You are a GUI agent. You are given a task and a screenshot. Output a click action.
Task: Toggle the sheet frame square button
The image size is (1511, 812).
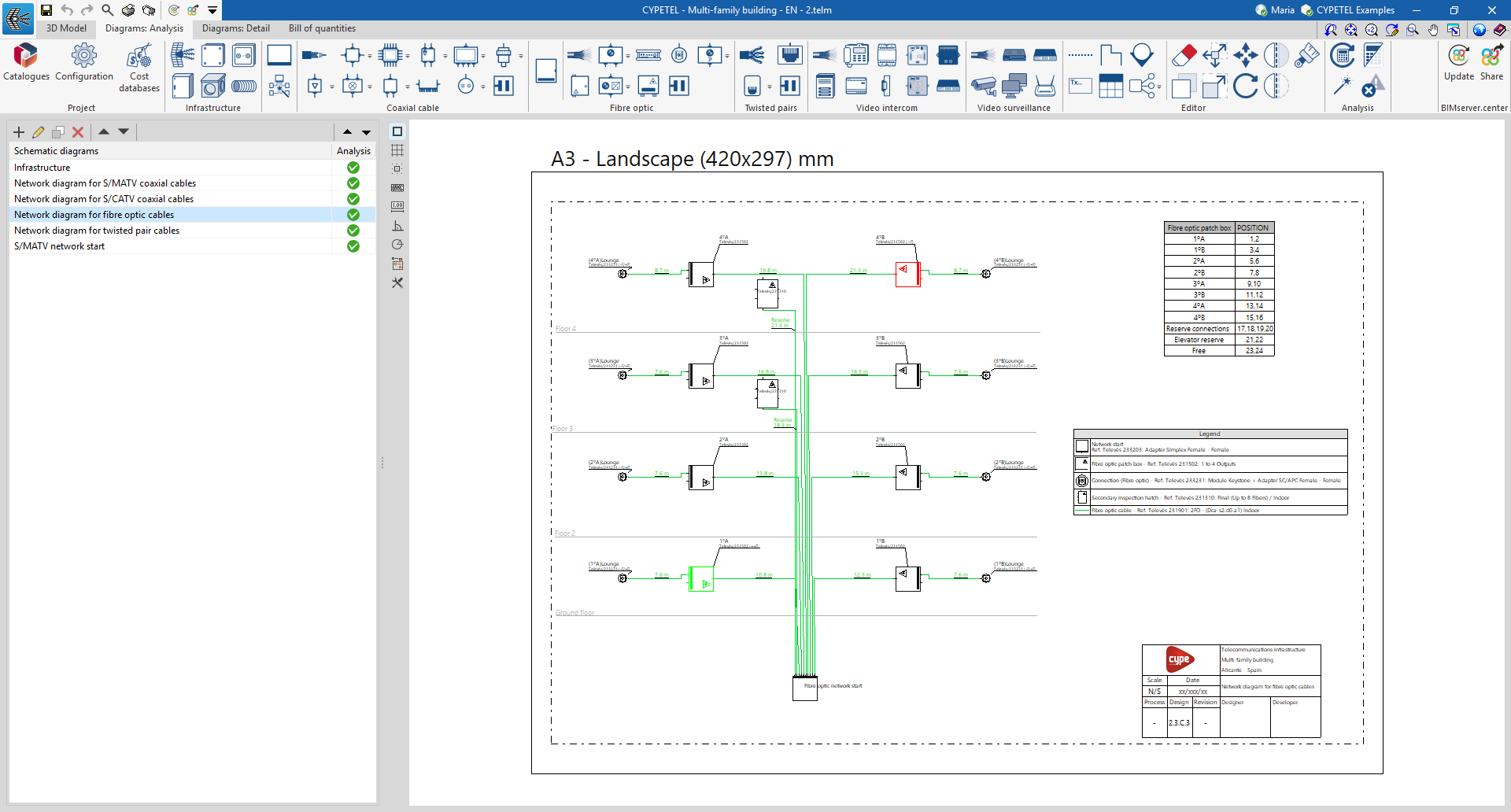pos(397,131)
